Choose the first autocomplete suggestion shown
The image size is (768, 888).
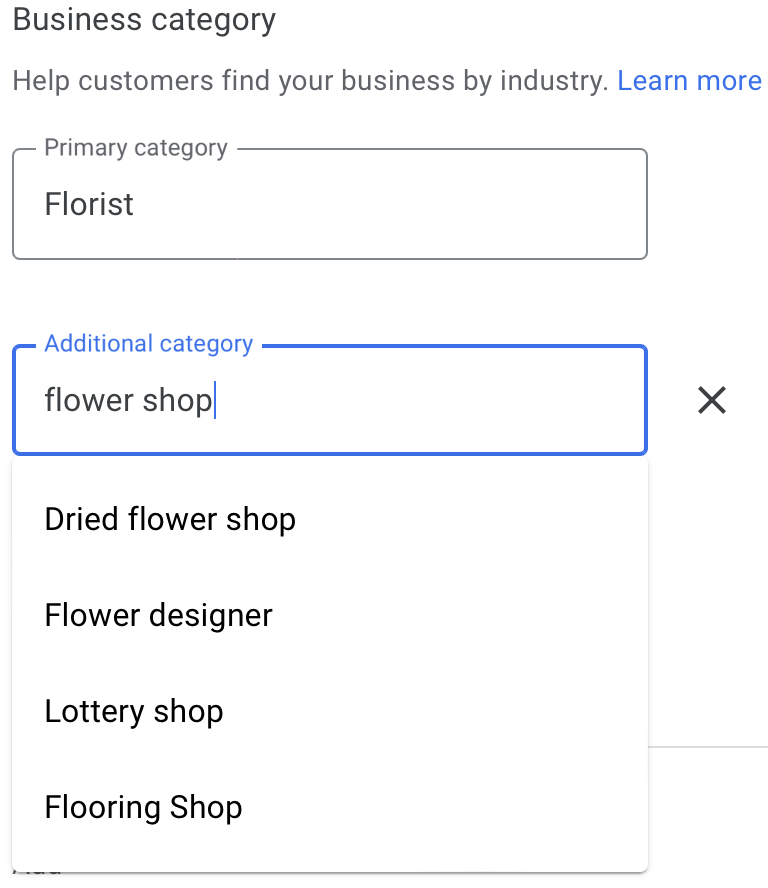[x=170, y=519]
